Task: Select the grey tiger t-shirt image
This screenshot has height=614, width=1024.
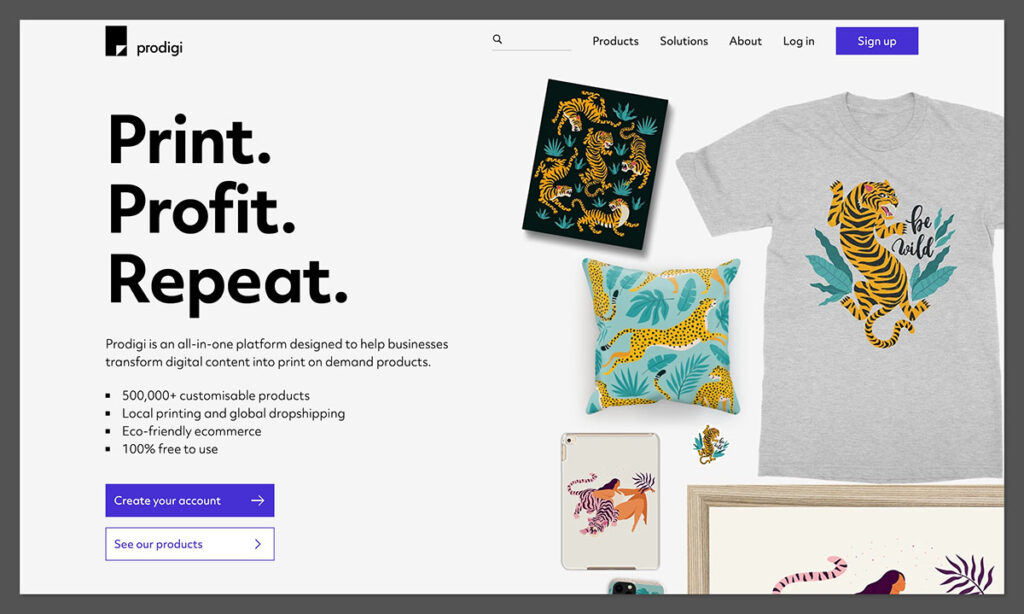Action: [842, 285]
